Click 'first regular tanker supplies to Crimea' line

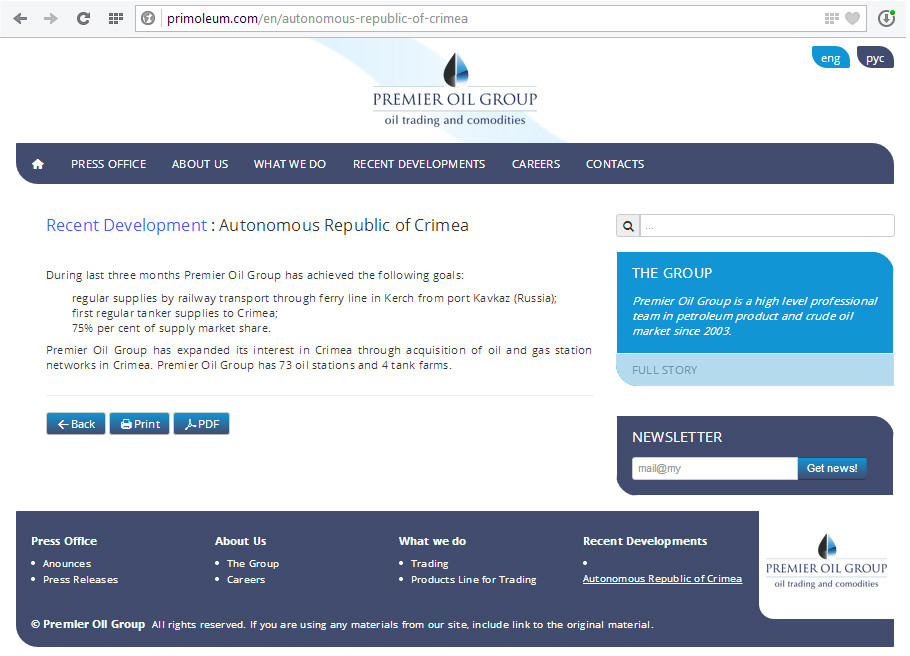pyautogui.click(x=175, y=313)
